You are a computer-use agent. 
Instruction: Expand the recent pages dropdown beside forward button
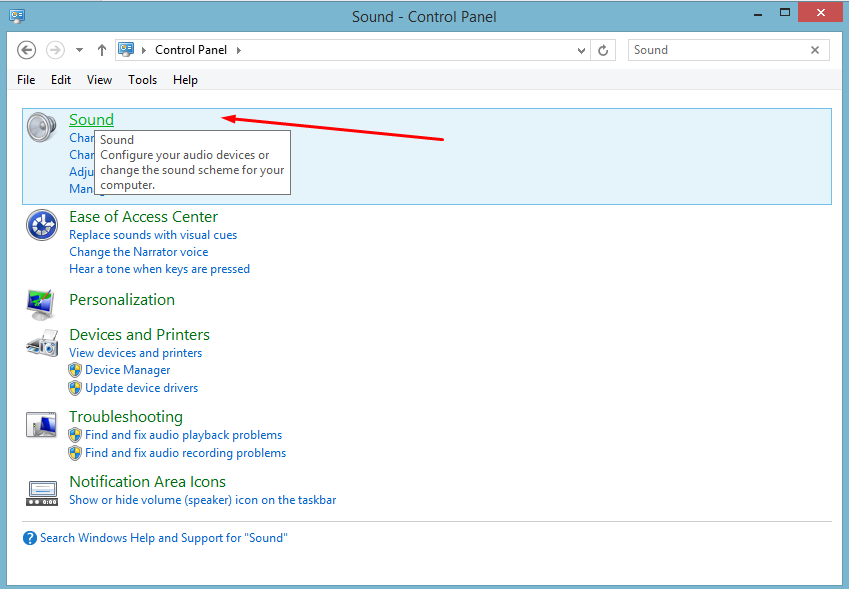coord(78,49)
